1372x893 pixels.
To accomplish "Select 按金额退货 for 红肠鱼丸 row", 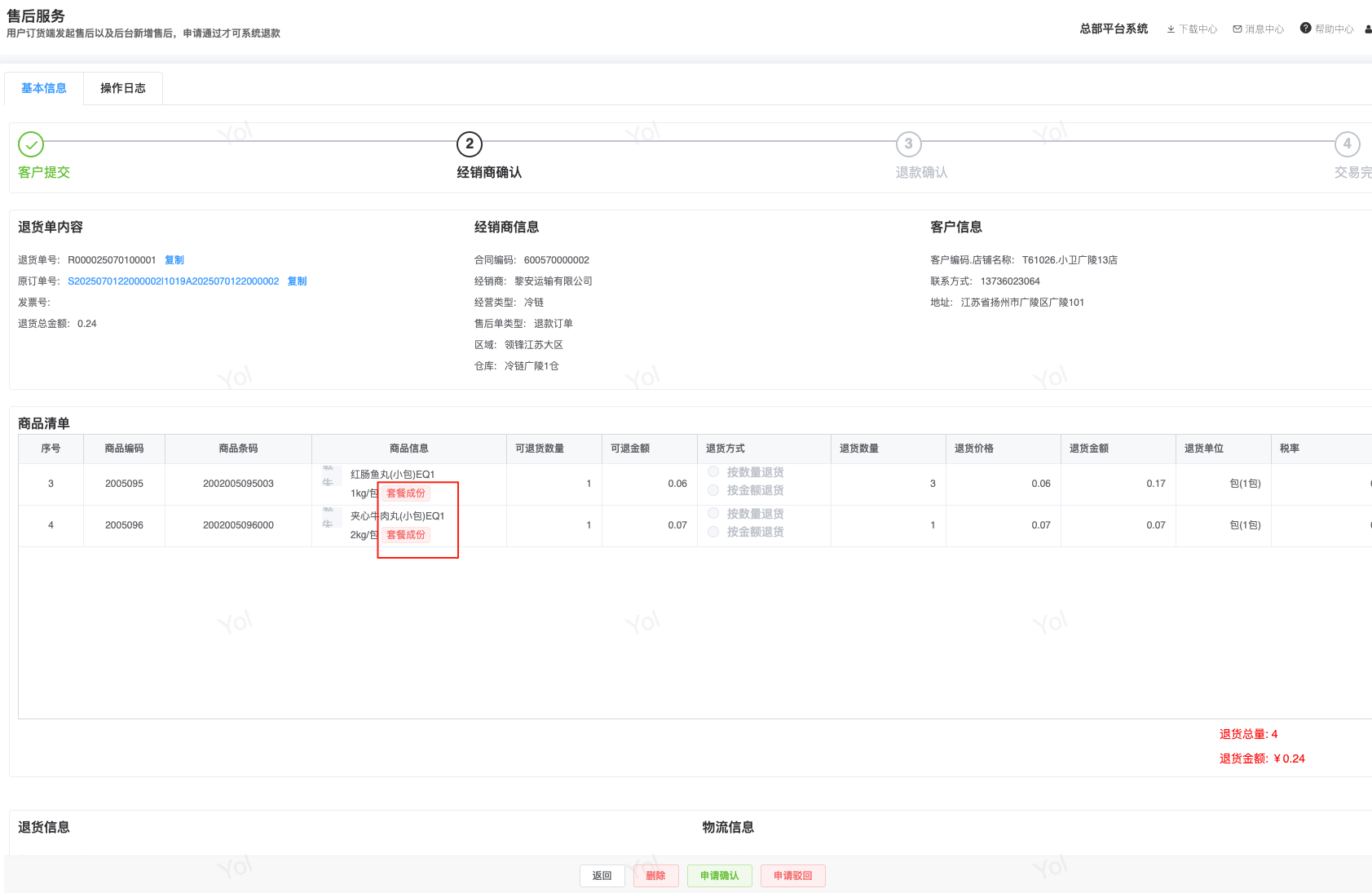I will (x=713, y=490).
